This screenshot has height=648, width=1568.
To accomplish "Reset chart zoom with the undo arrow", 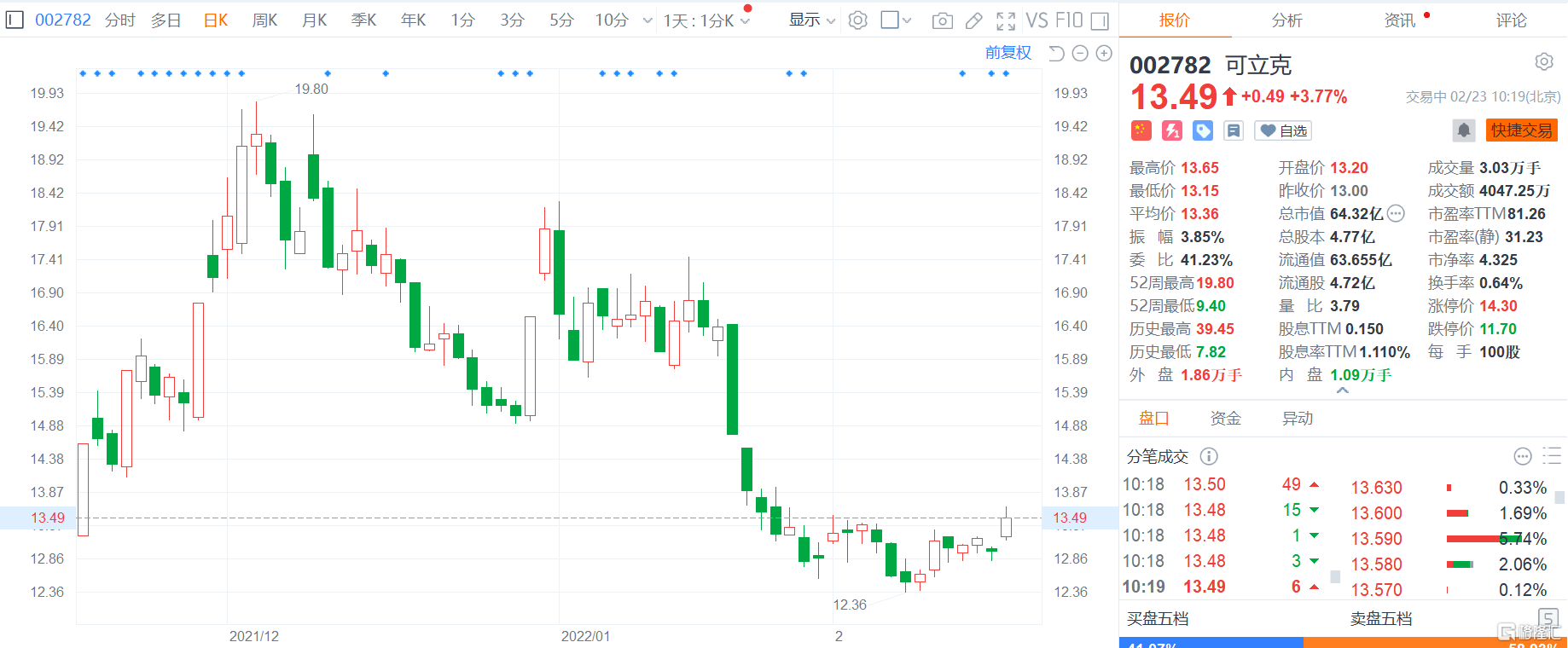I will coord(1056,54).
